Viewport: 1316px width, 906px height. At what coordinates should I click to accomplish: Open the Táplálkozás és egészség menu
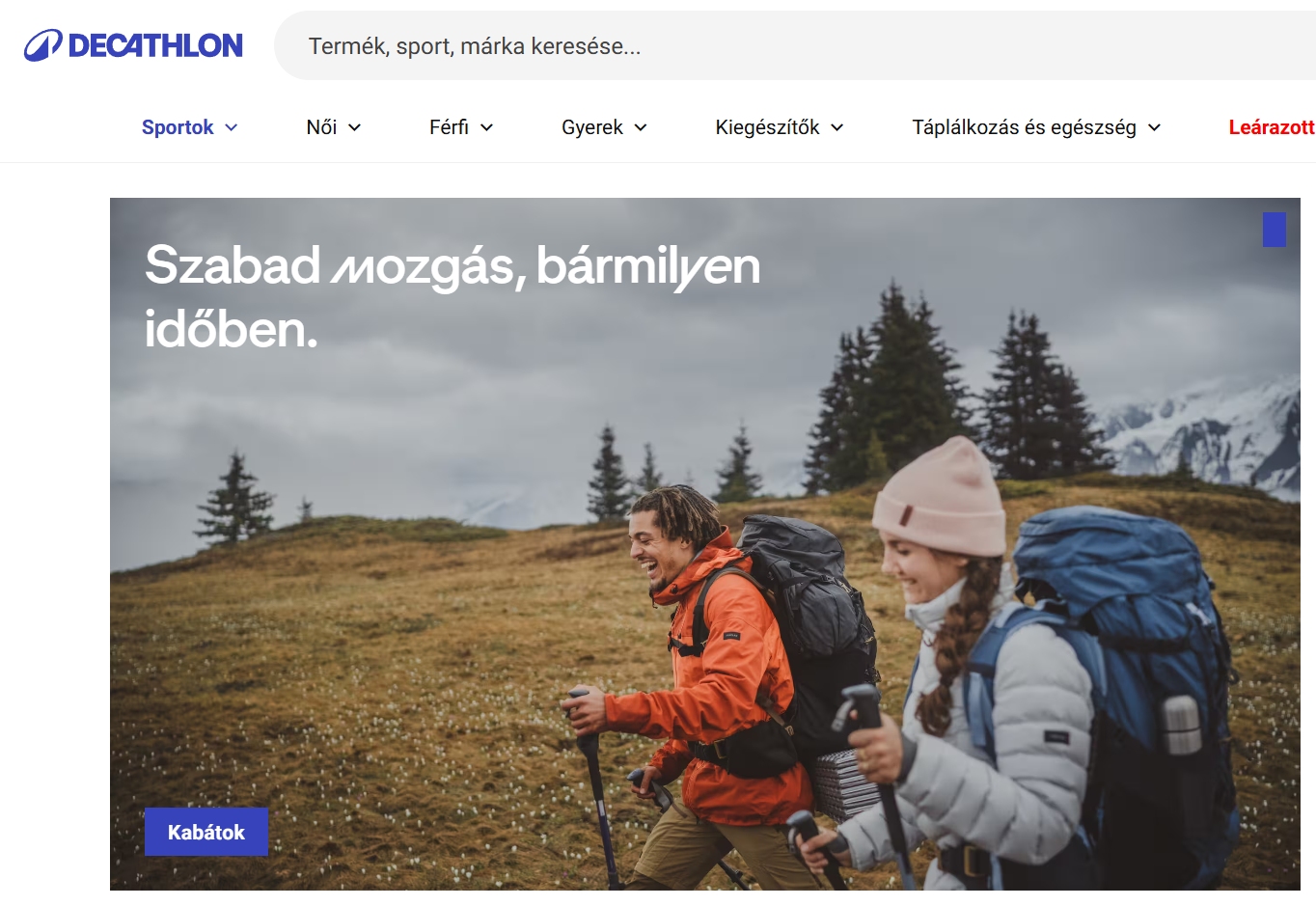click(x=1024, y=127)
